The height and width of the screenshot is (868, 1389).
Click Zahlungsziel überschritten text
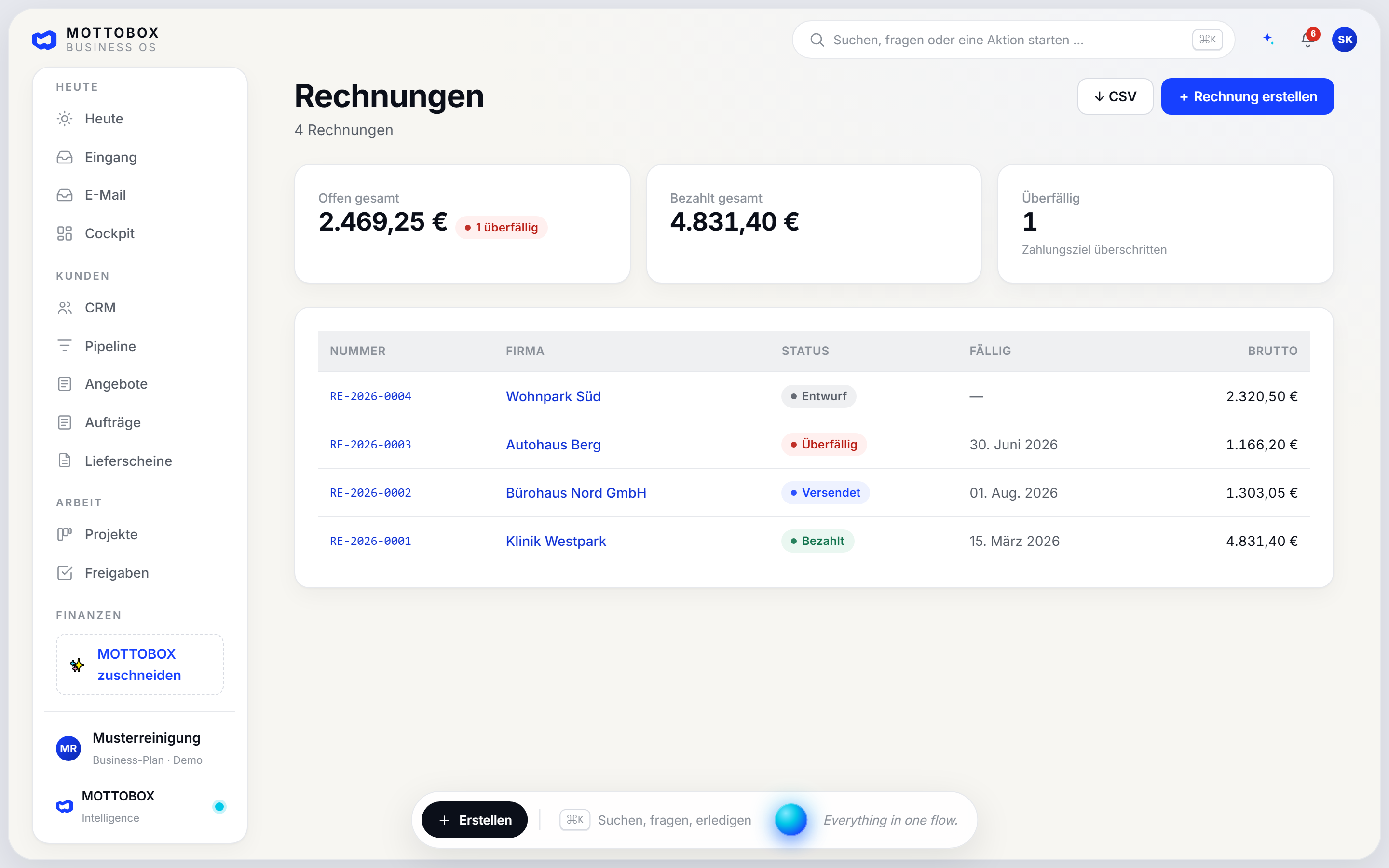[1094, 250]
